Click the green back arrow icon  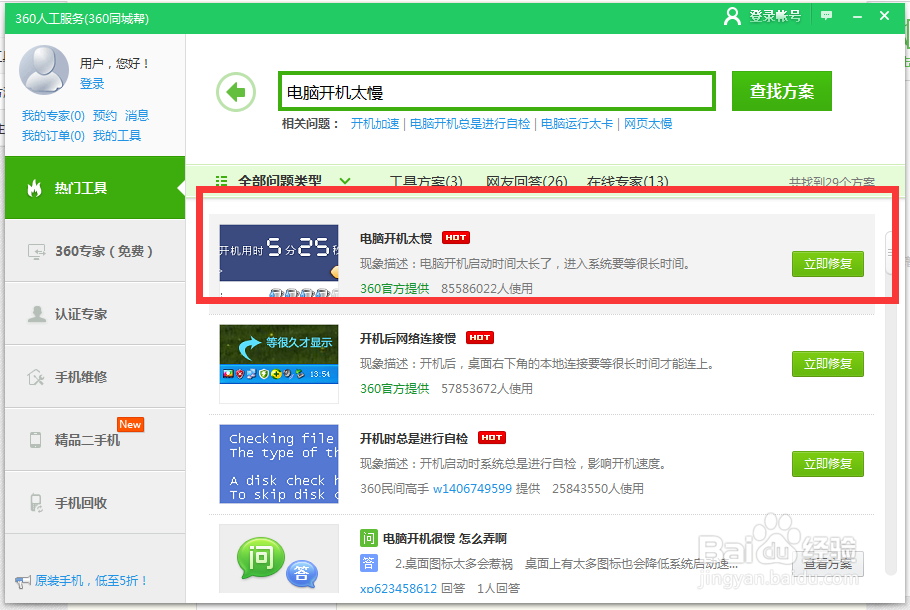point(236,92)
